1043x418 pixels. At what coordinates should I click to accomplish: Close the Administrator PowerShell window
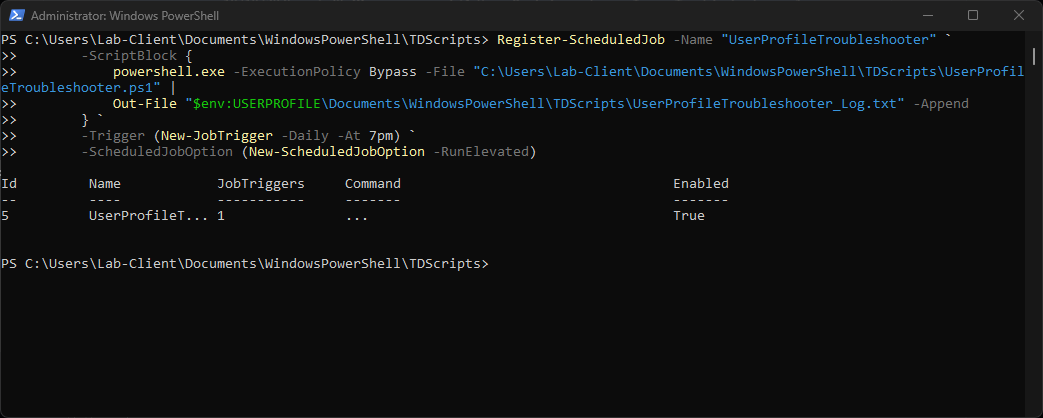click(x=1018, y=15)
